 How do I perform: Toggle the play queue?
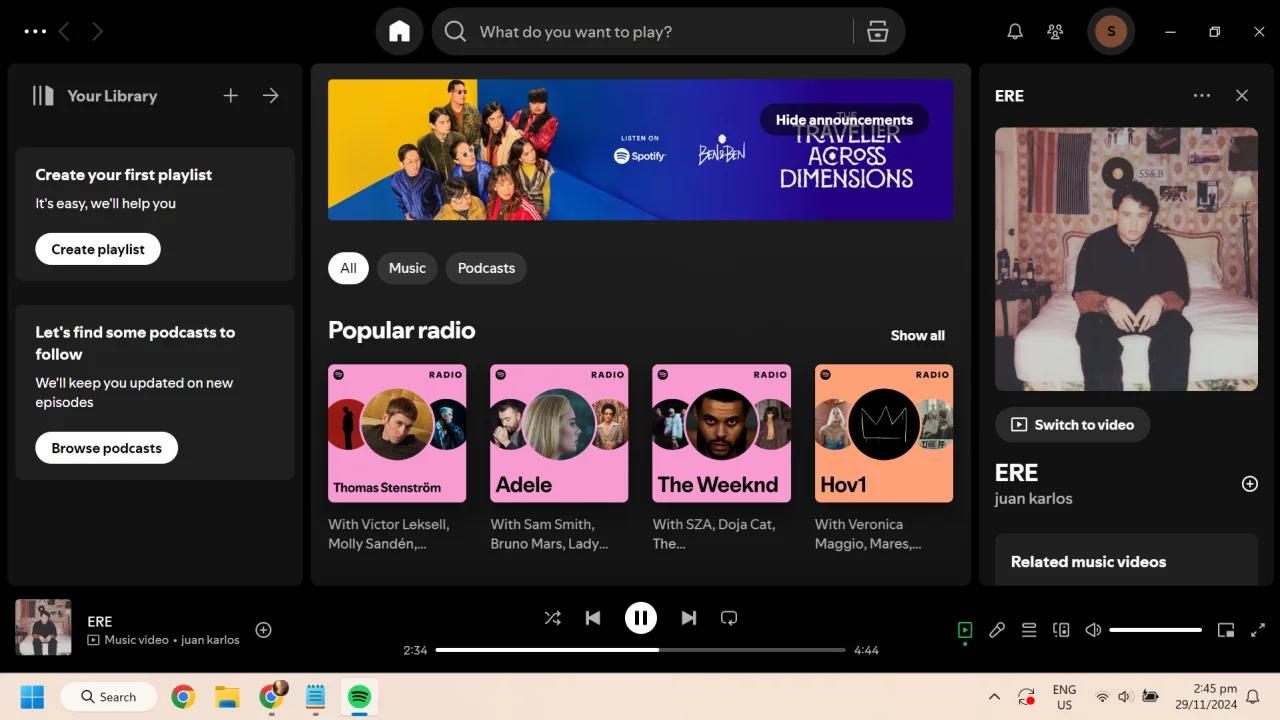1029,630
